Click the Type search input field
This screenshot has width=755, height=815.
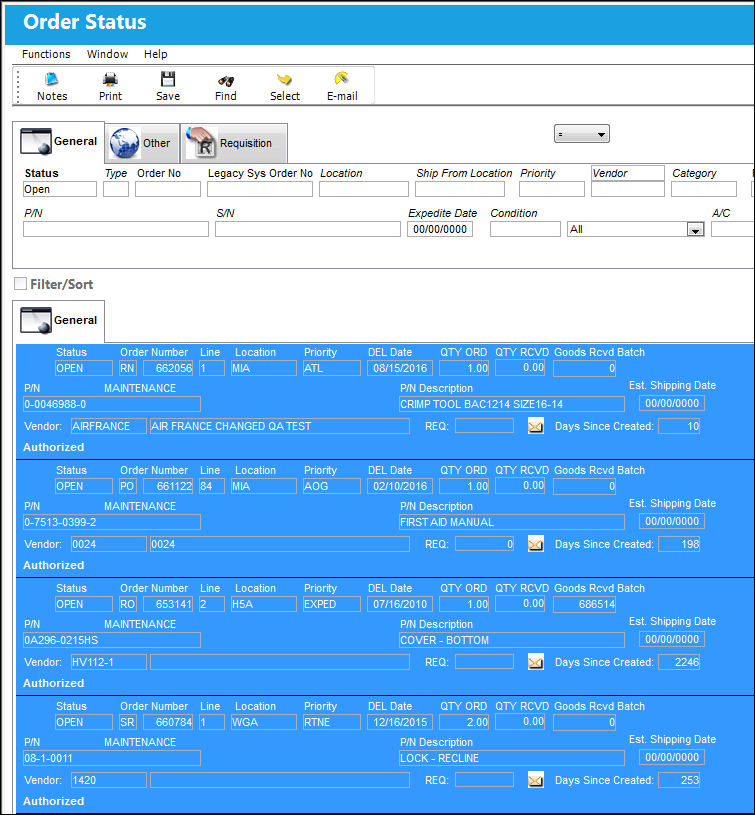116,189
